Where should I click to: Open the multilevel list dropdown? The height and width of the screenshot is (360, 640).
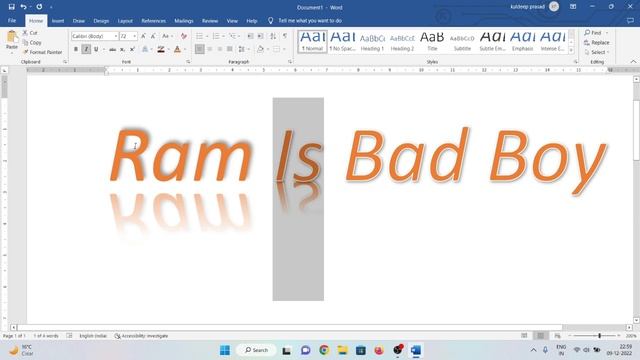pos(240,36)
